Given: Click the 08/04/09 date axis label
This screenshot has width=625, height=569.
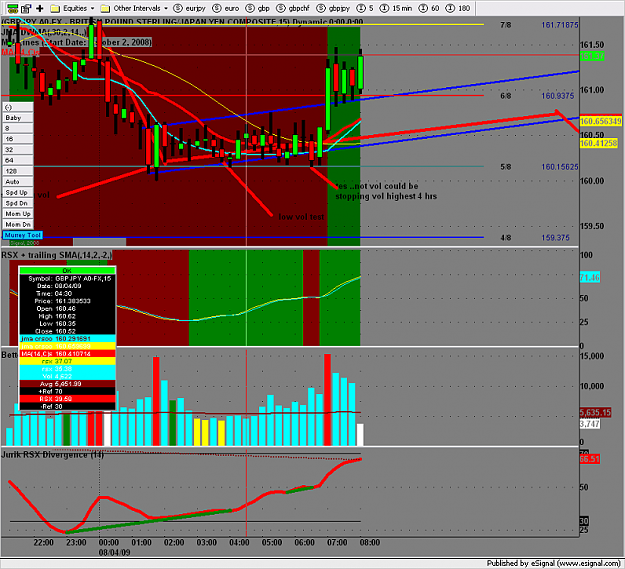Looking at the screenshot, I should (x=114, y=553).
